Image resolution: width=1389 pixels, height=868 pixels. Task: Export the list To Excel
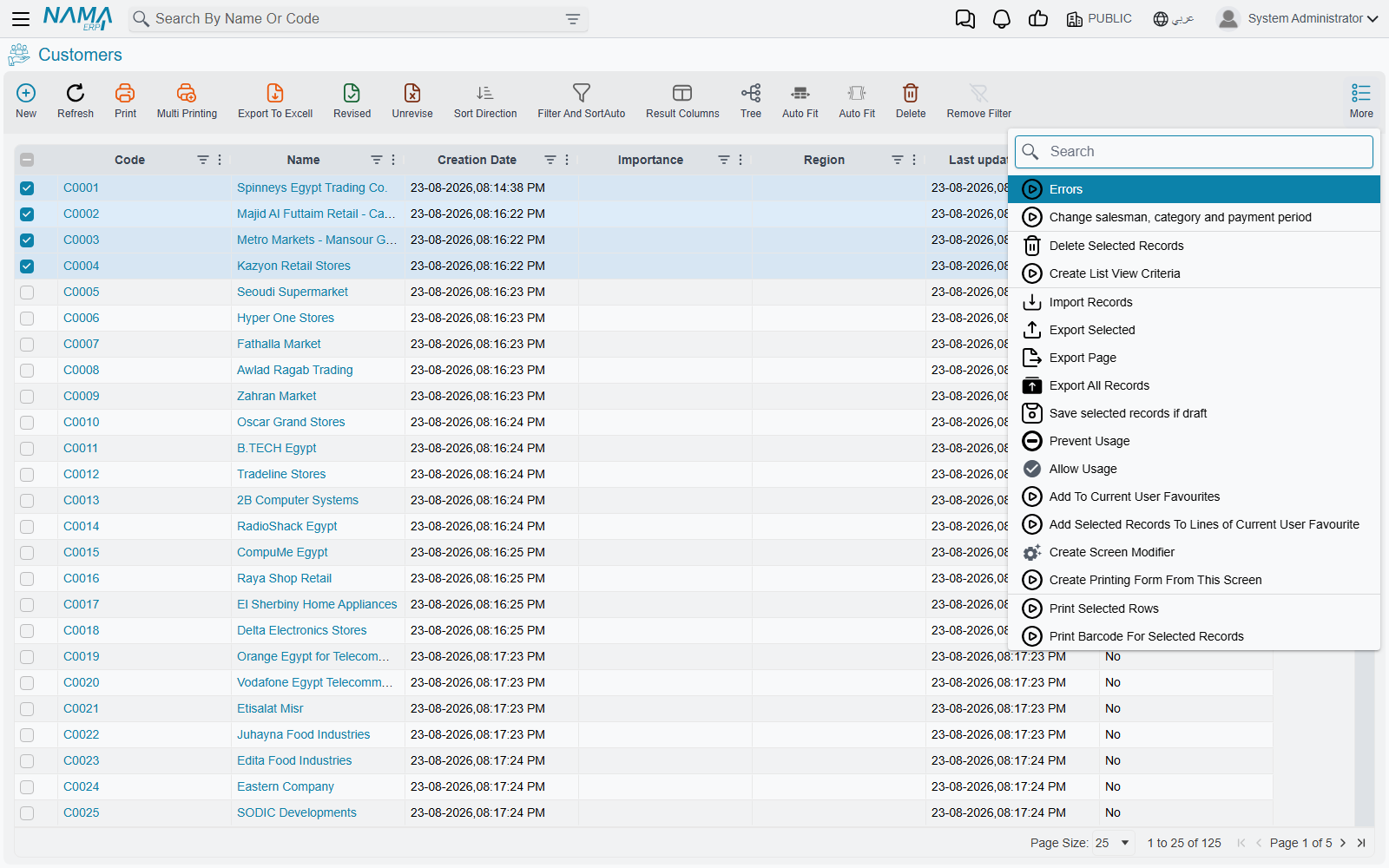point(275,102)
